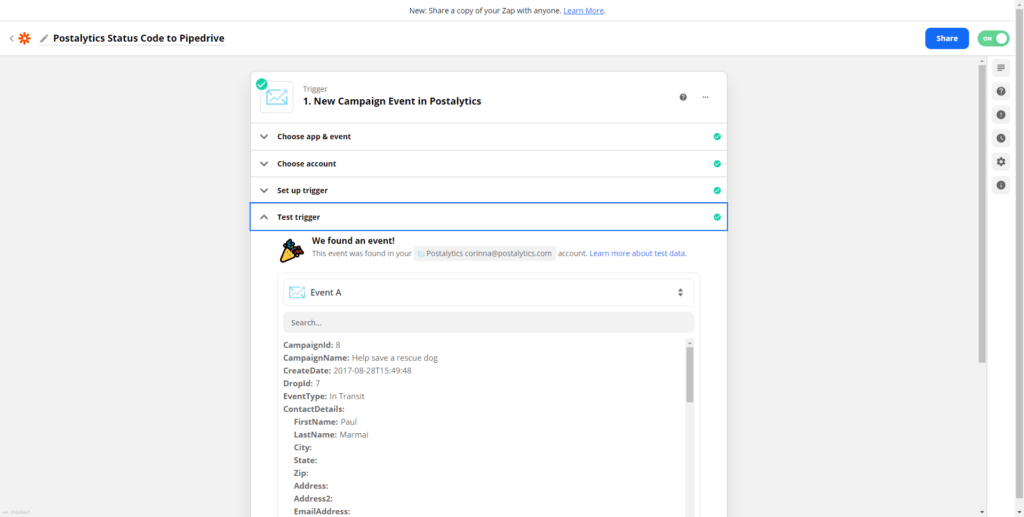Click the trigger title New Campaign Event in Postalytics
This screenshot has width=1024, height=517.
392,101
